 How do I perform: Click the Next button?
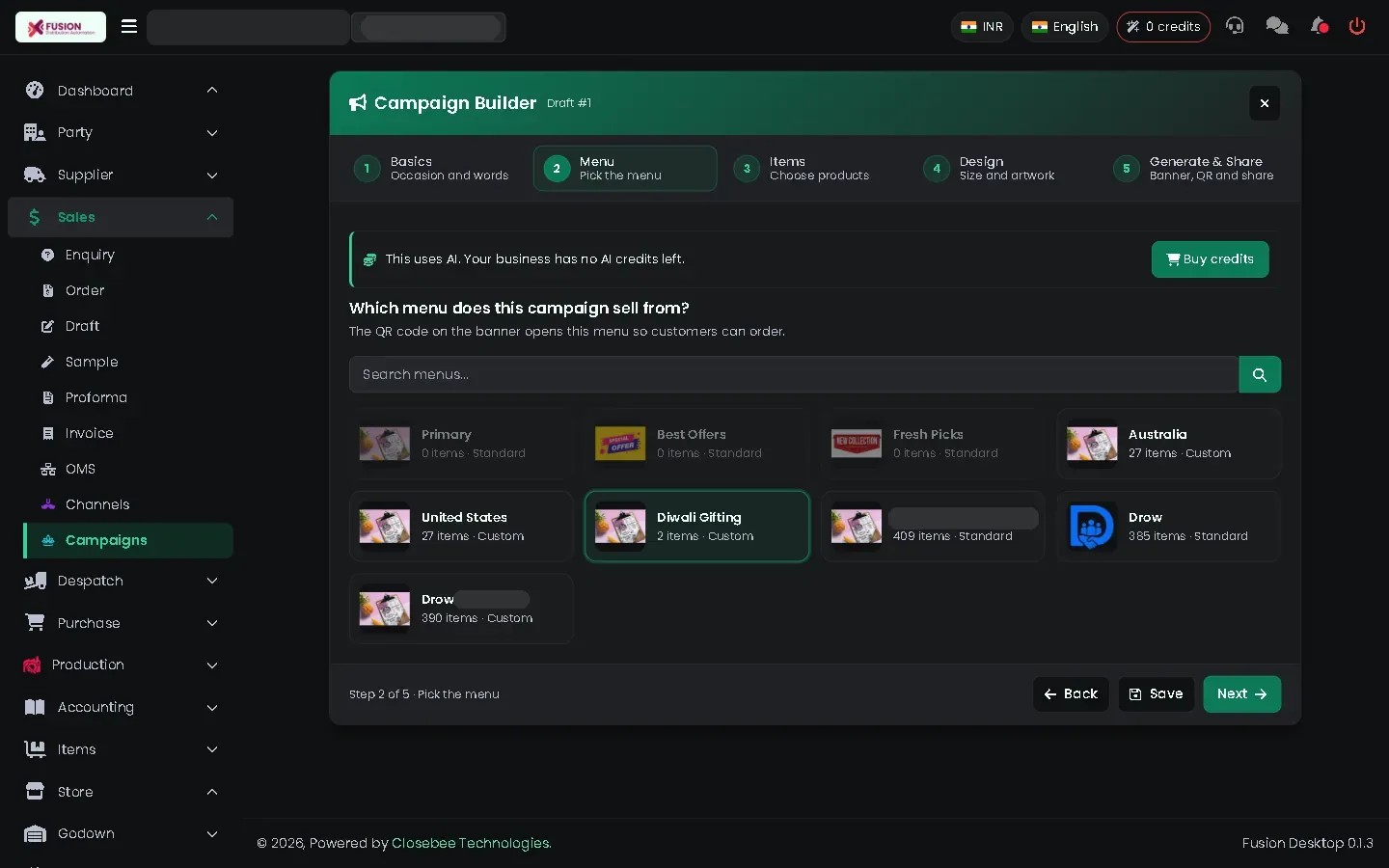pyautogui.click(x=1241, y=694)
